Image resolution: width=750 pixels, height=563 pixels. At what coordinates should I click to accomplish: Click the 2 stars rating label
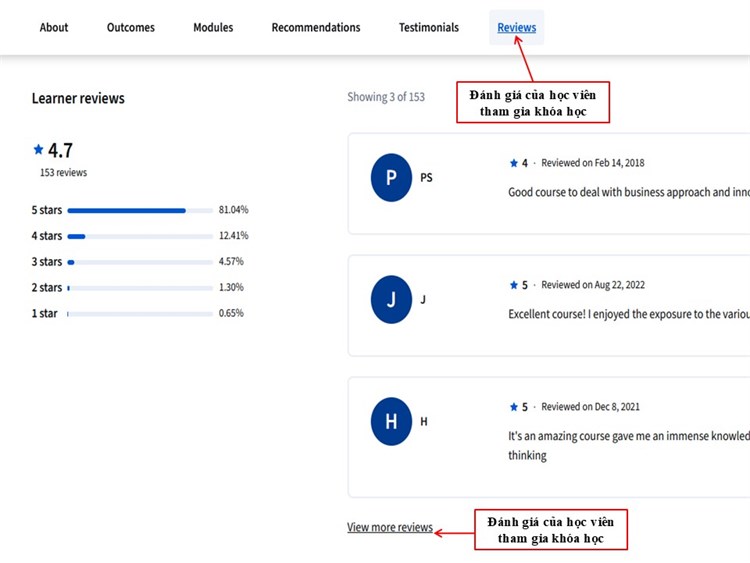point(47,288)
